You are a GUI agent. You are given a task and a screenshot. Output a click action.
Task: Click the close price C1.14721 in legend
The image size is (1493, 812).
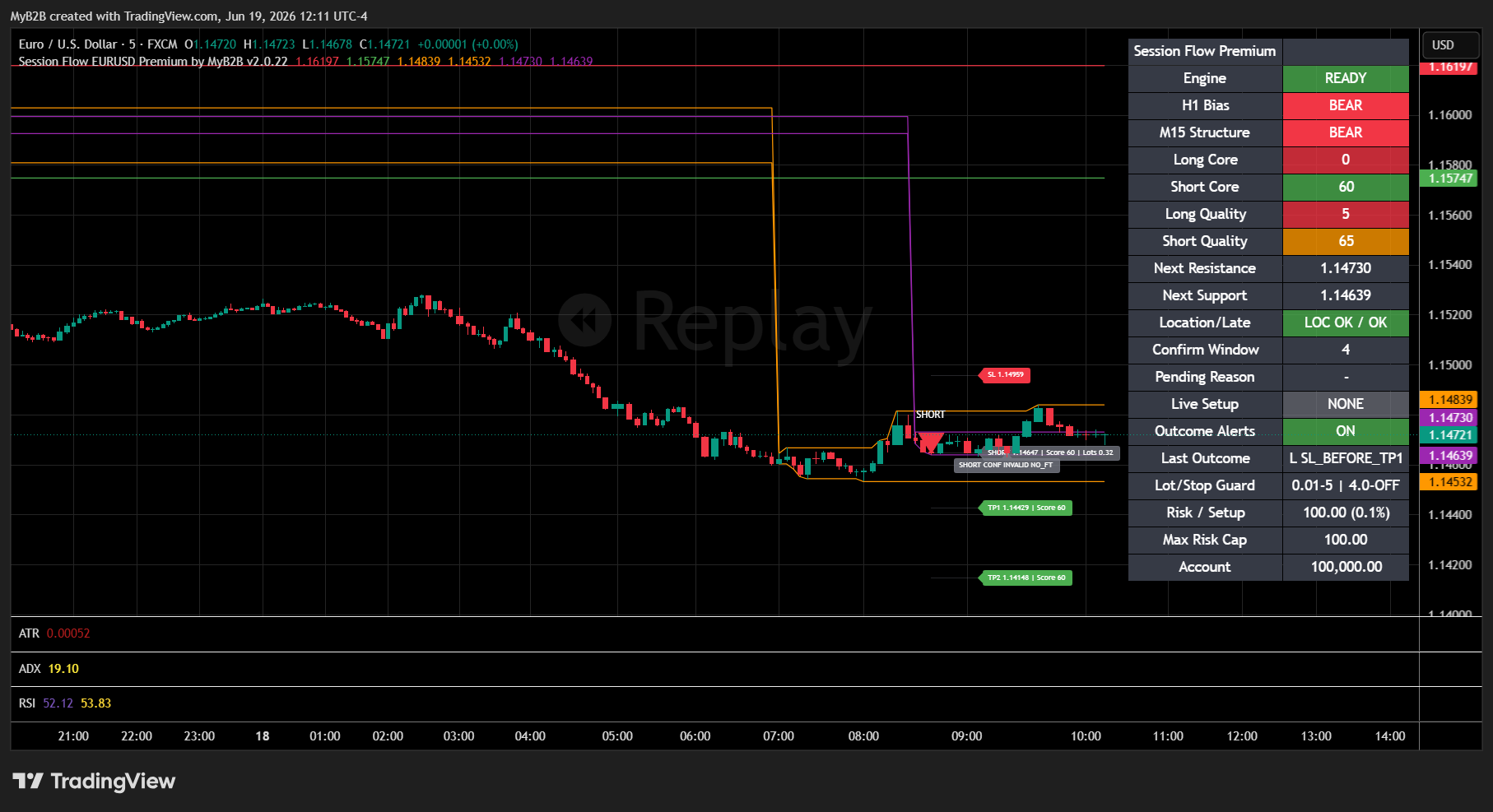coord(384,44)
